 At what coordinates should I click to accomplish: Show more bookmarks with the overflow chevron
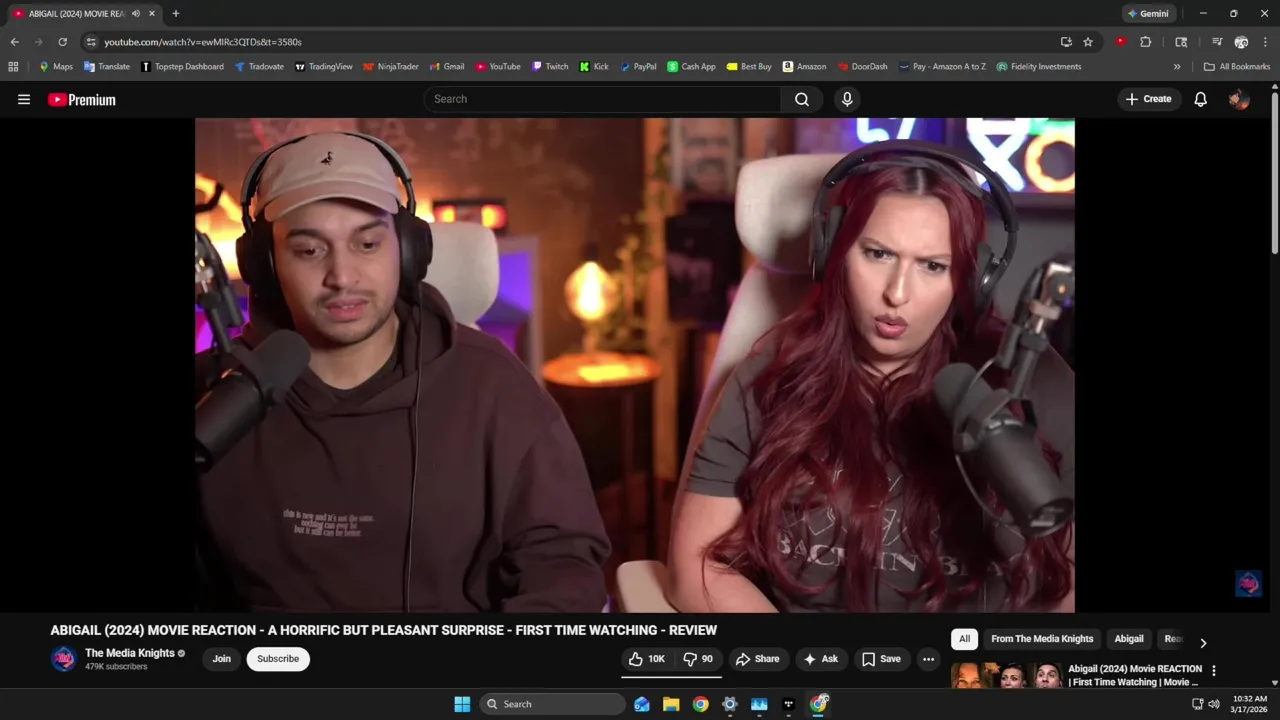tap(1177, 67)
